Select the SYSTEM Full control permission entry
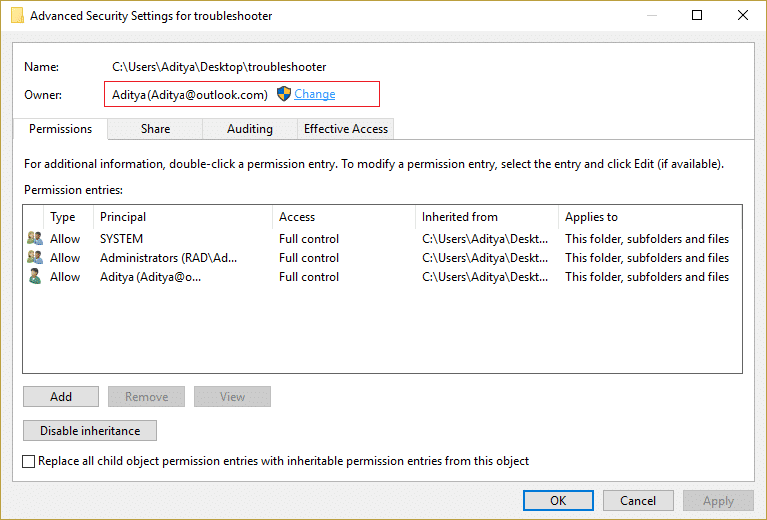The image size is (767, 520). (x=382, y=239)
